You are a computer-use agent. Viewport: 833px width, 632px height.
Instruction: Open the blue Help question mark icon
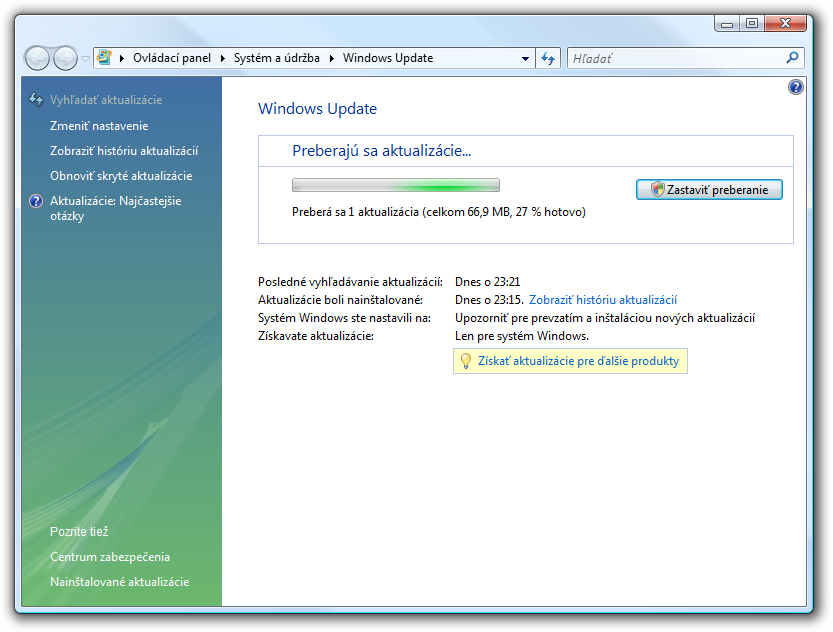coord(795,87)
